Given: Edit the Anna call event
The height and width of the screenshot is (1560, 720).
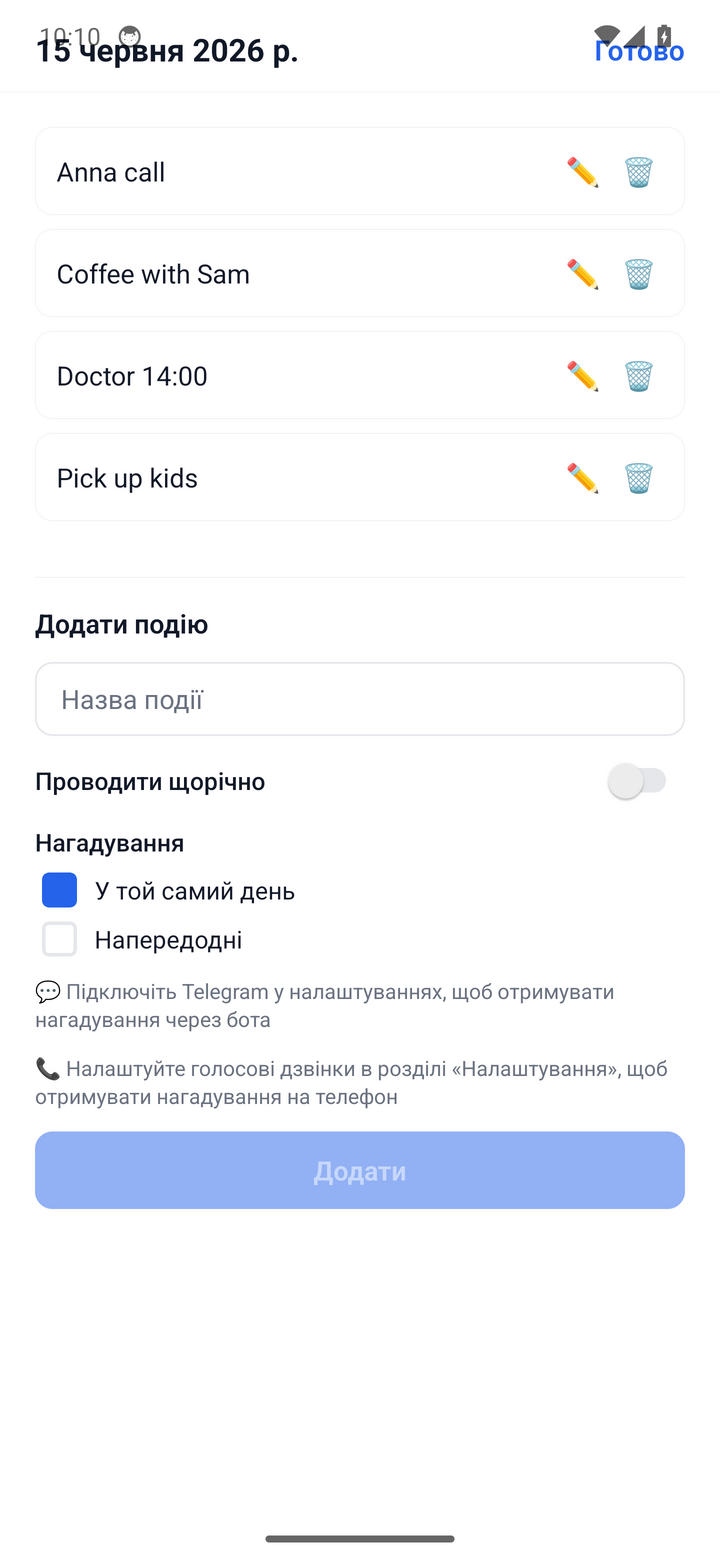Looking at the screenshot, I should click(x=582, y=172).
